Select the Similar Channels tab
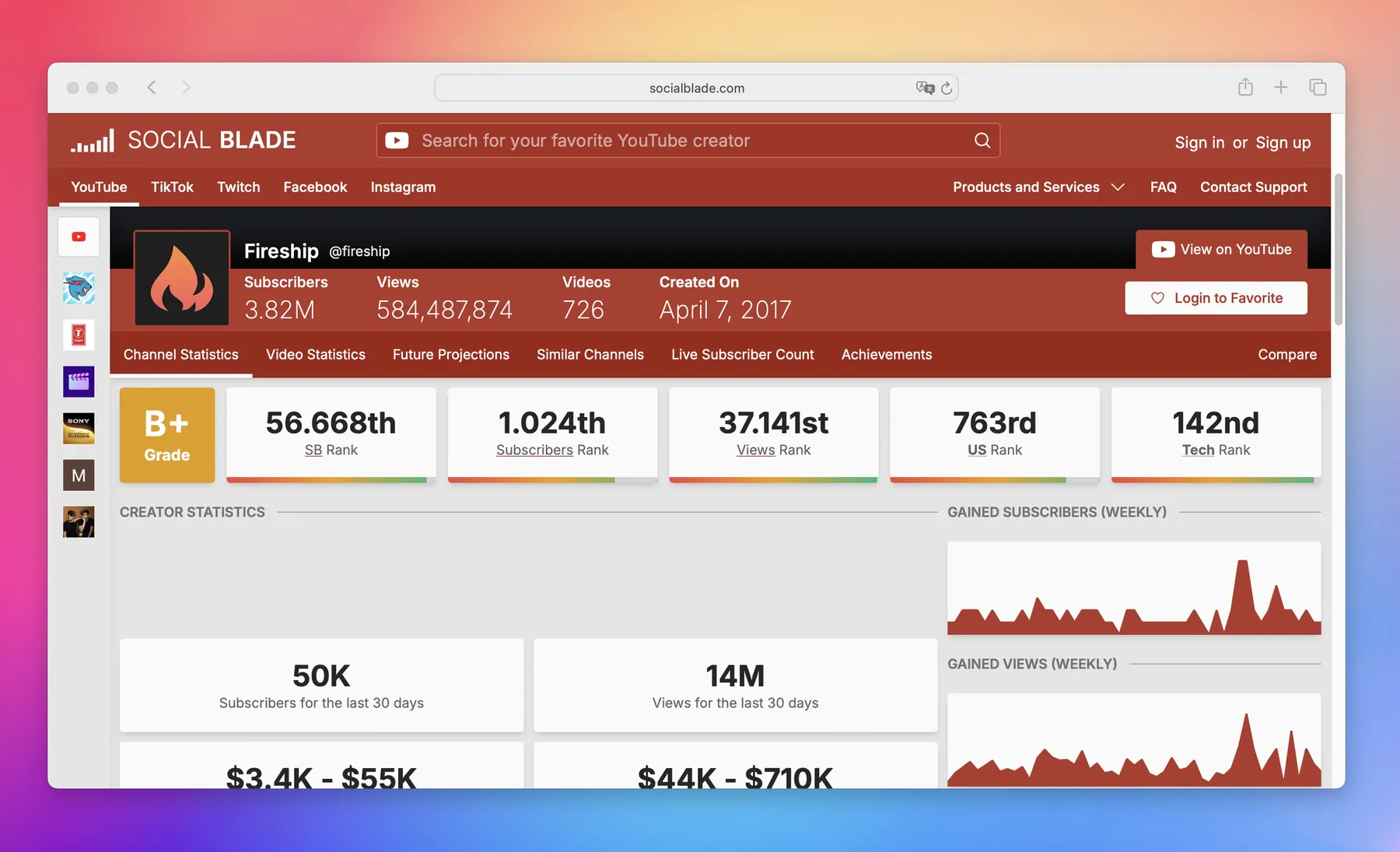This screenshot has height=852, width=1400. pyautogui.click(x=590, y=355)
